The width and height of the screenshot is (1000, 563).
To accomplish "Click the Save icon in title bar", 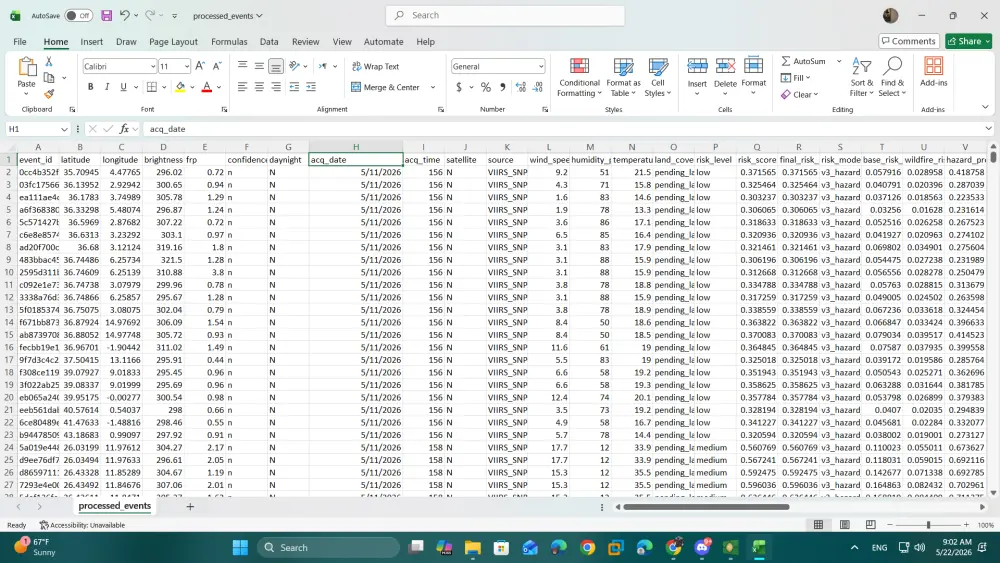I will point(107,15).
